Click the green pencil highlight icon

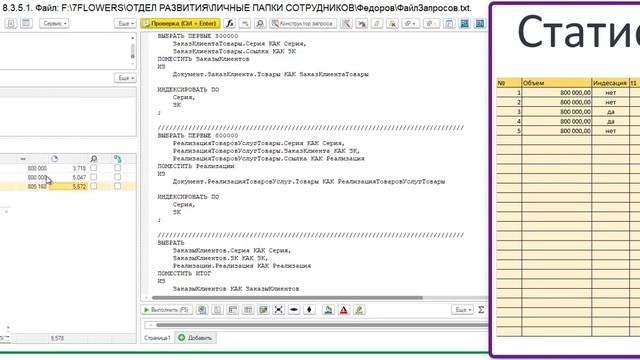tap(359, 310)
